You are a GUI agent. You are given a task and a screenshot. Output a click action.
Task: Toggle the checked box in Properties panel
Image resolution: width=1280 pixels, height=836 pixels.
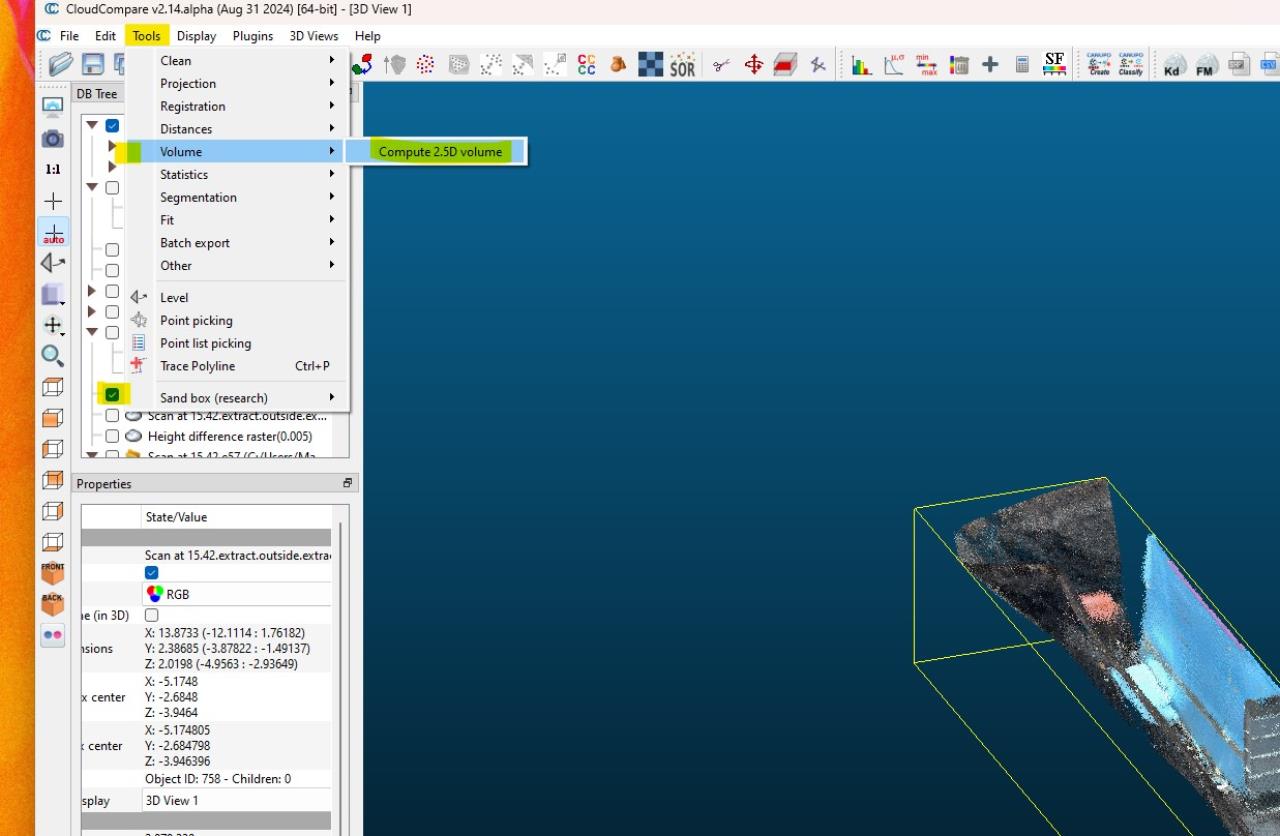152,573
